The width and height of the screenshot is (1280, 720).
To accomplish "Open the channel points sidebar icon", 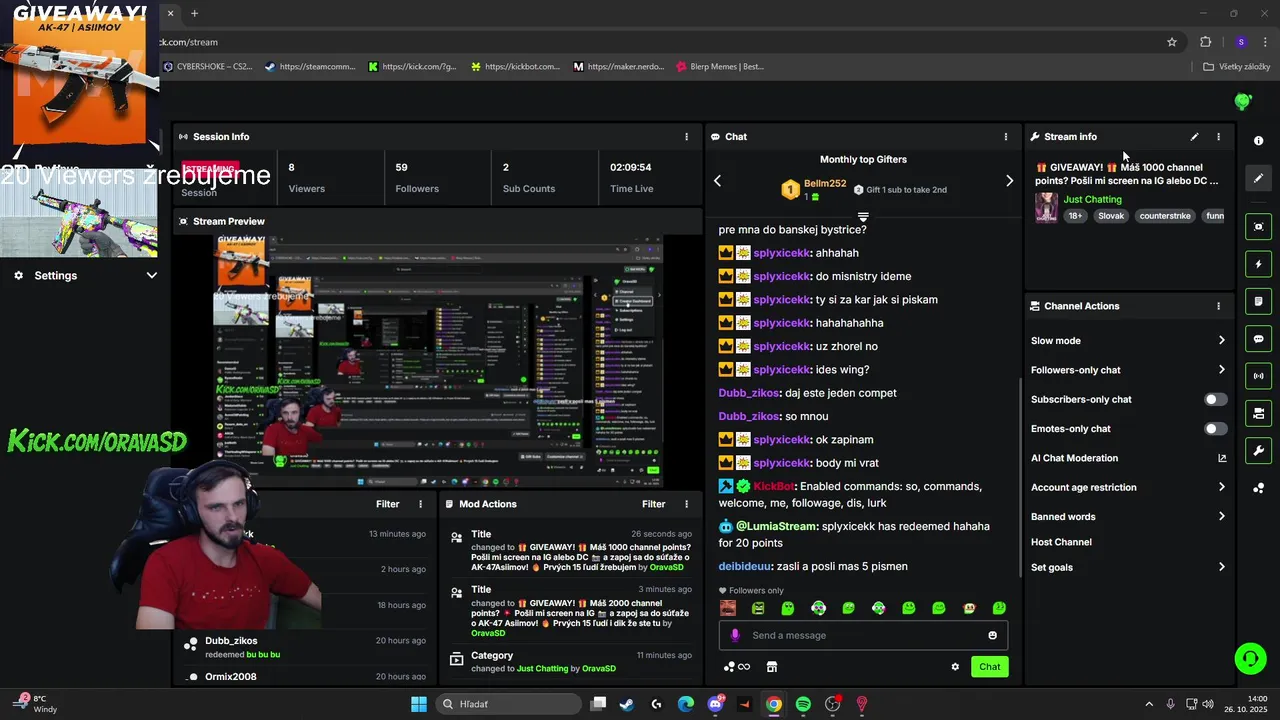I will [1258, 488].
